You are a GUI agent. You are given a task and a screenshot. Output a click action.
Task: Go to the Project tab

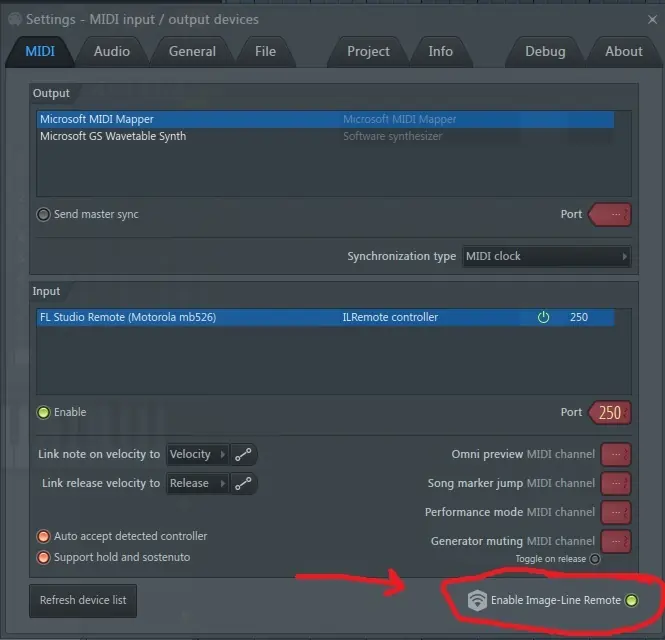point(368,51)
